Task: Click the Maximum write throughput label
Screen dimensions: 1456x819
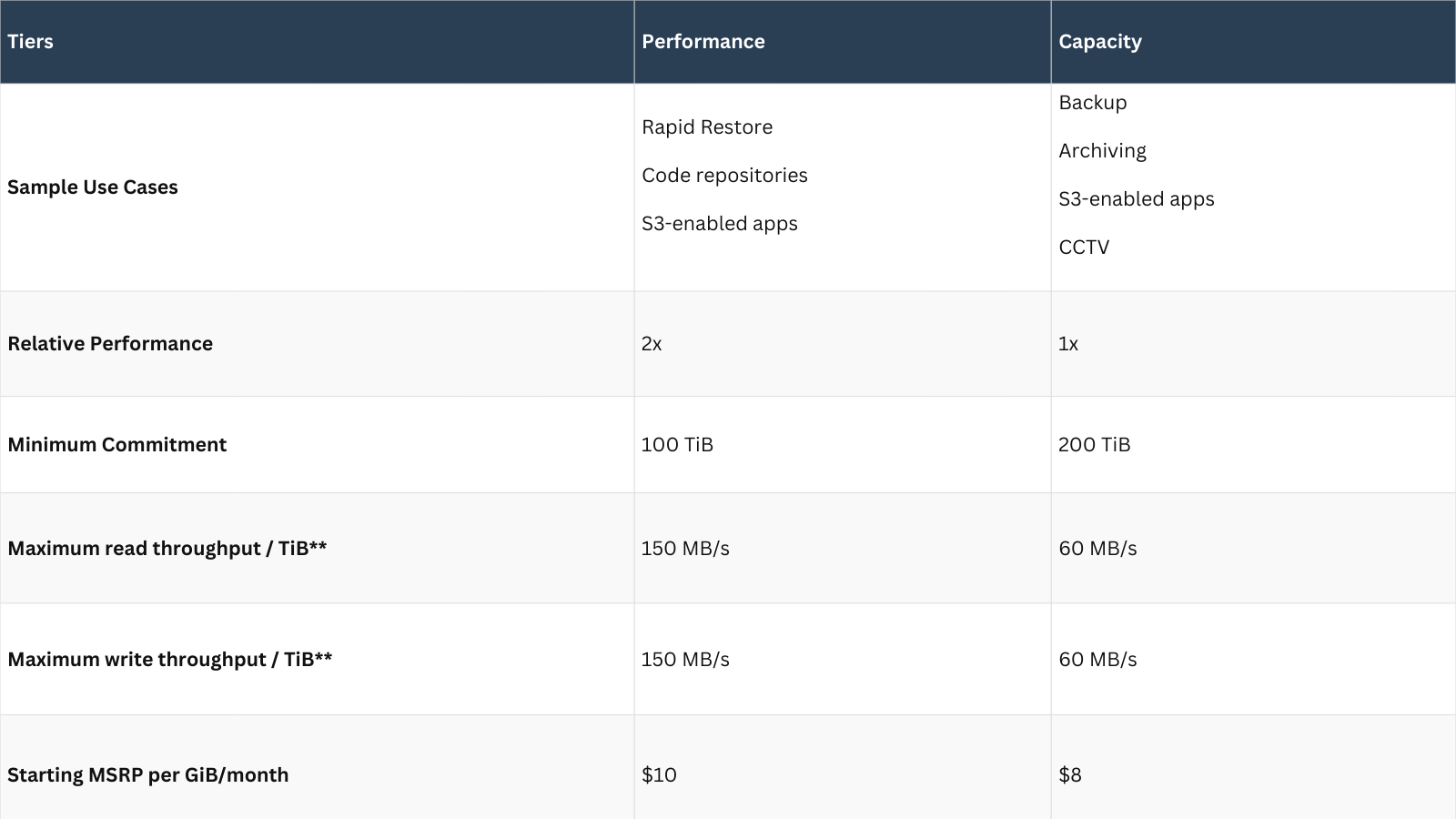Action: [169, 660]
